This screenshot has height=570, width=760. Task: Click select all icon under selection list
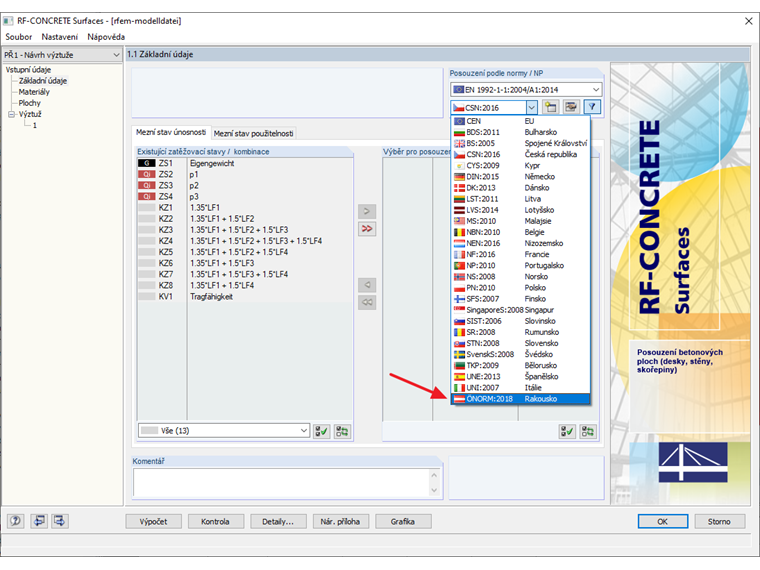[x=567, y=431]
